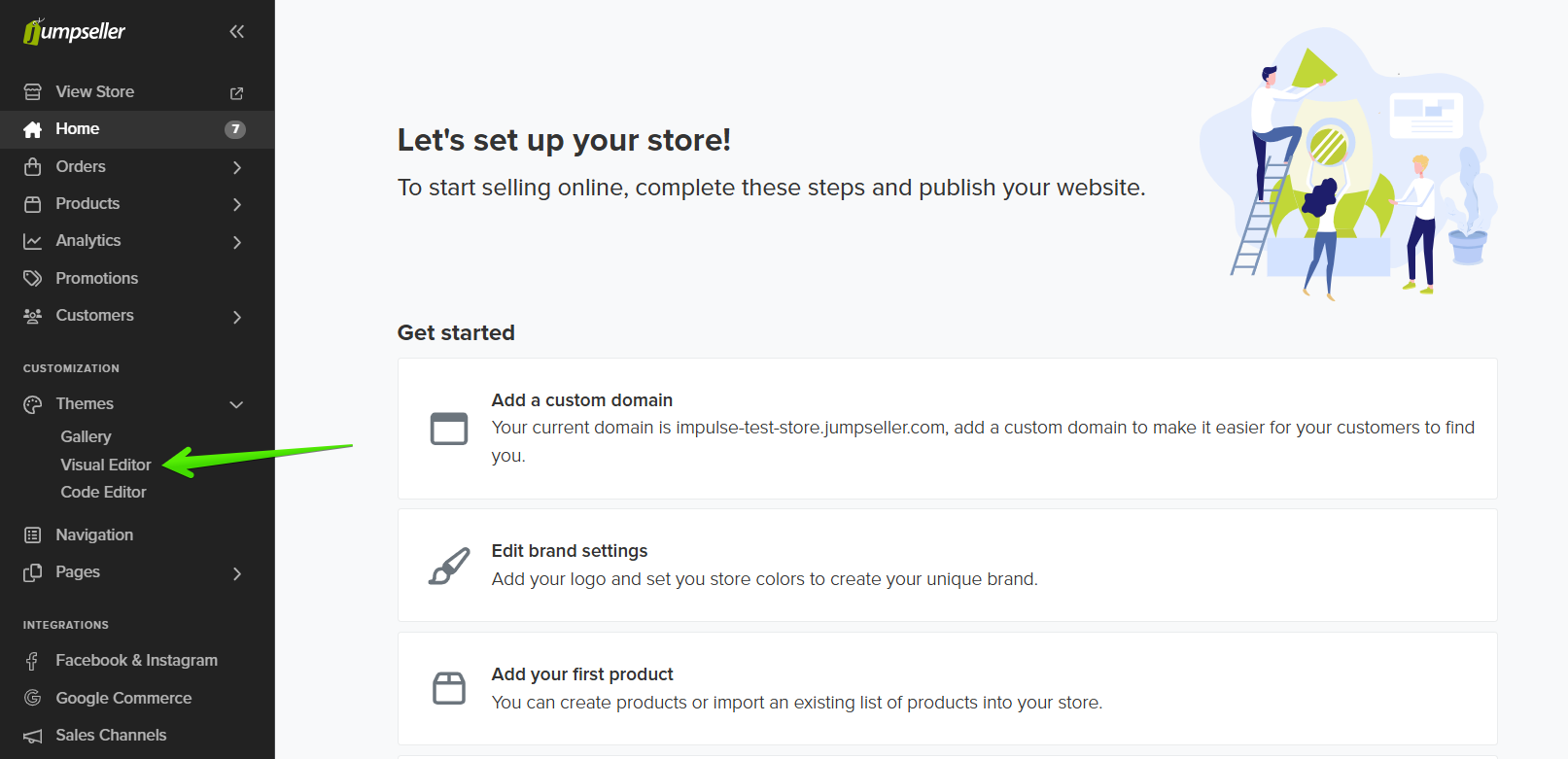Open the Navigation menu item
Image resolution: width=1568 pixels, height=759 pixels.
pyautogui.click(x=94, y=535)
